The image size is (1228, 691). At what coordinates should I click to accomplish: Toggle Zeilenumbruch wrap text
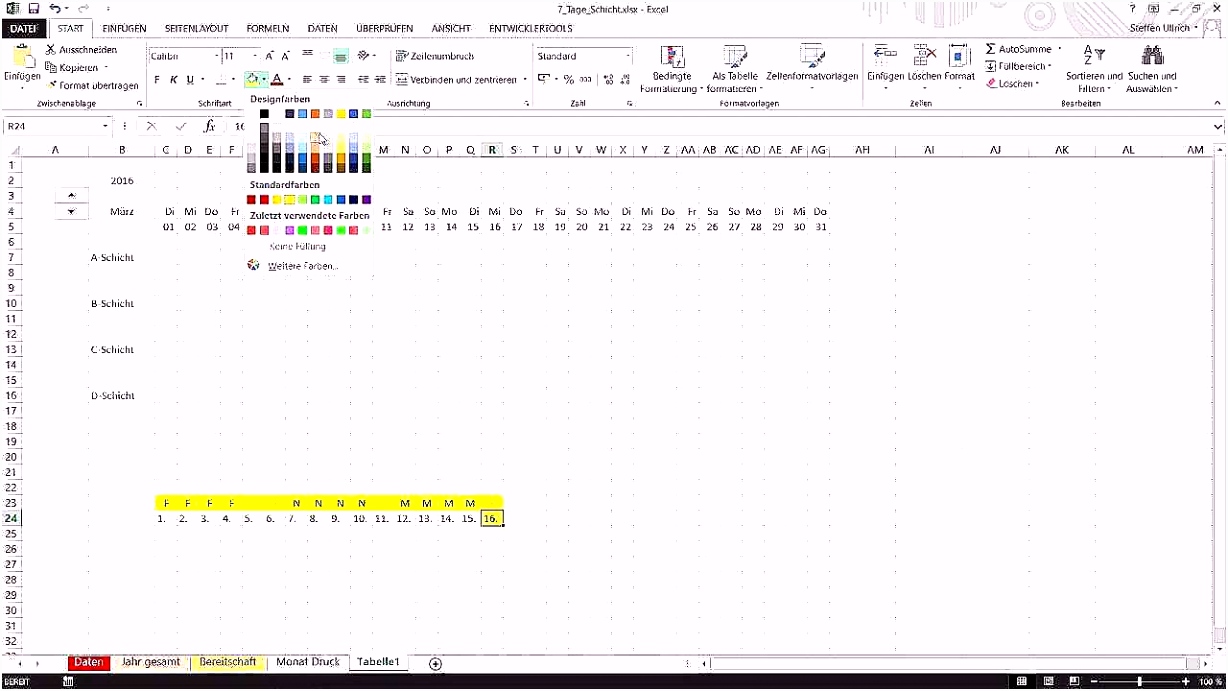[435, 57]
